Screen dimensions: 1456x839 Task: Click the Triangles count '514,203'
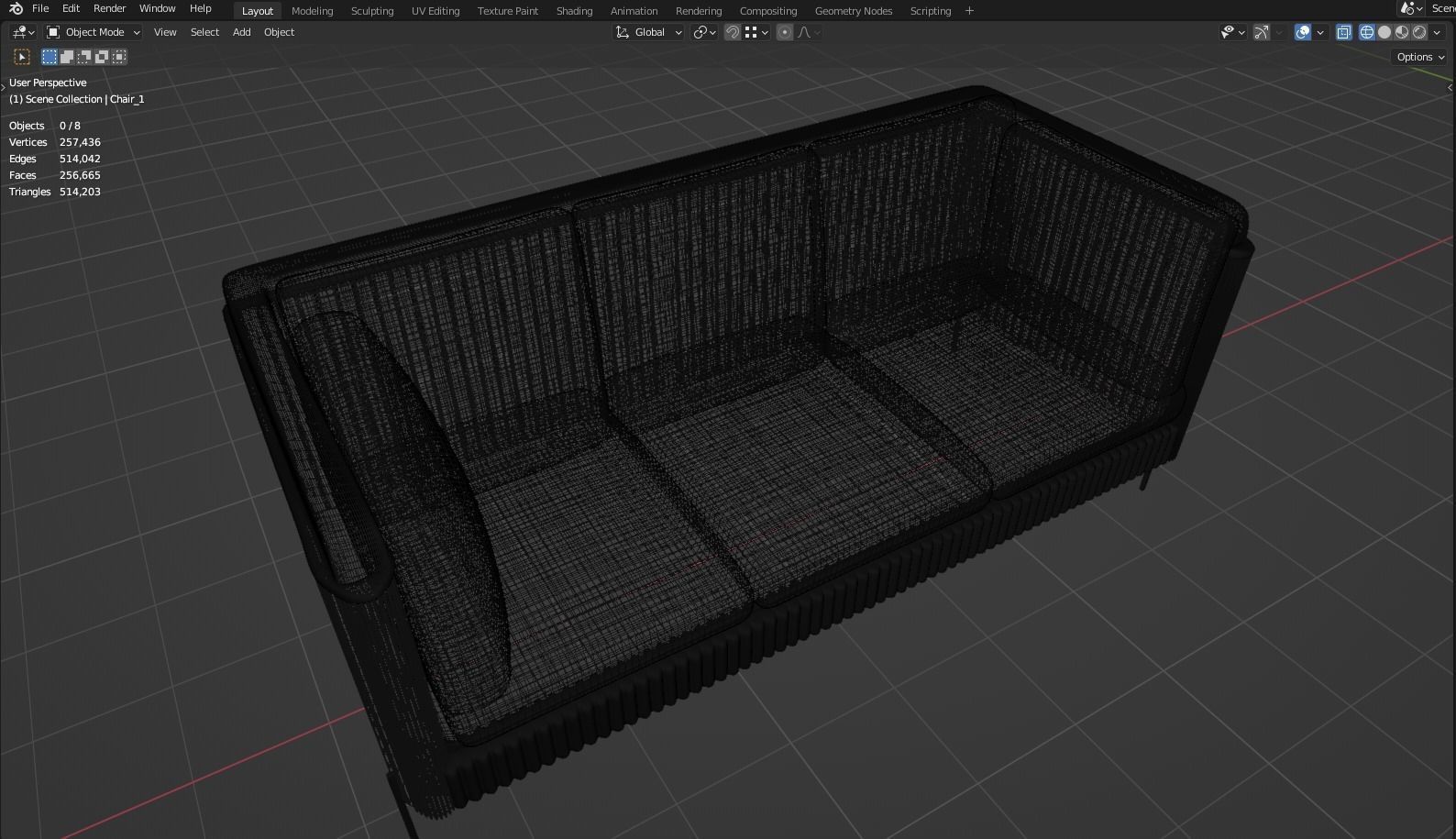(80, 192)
